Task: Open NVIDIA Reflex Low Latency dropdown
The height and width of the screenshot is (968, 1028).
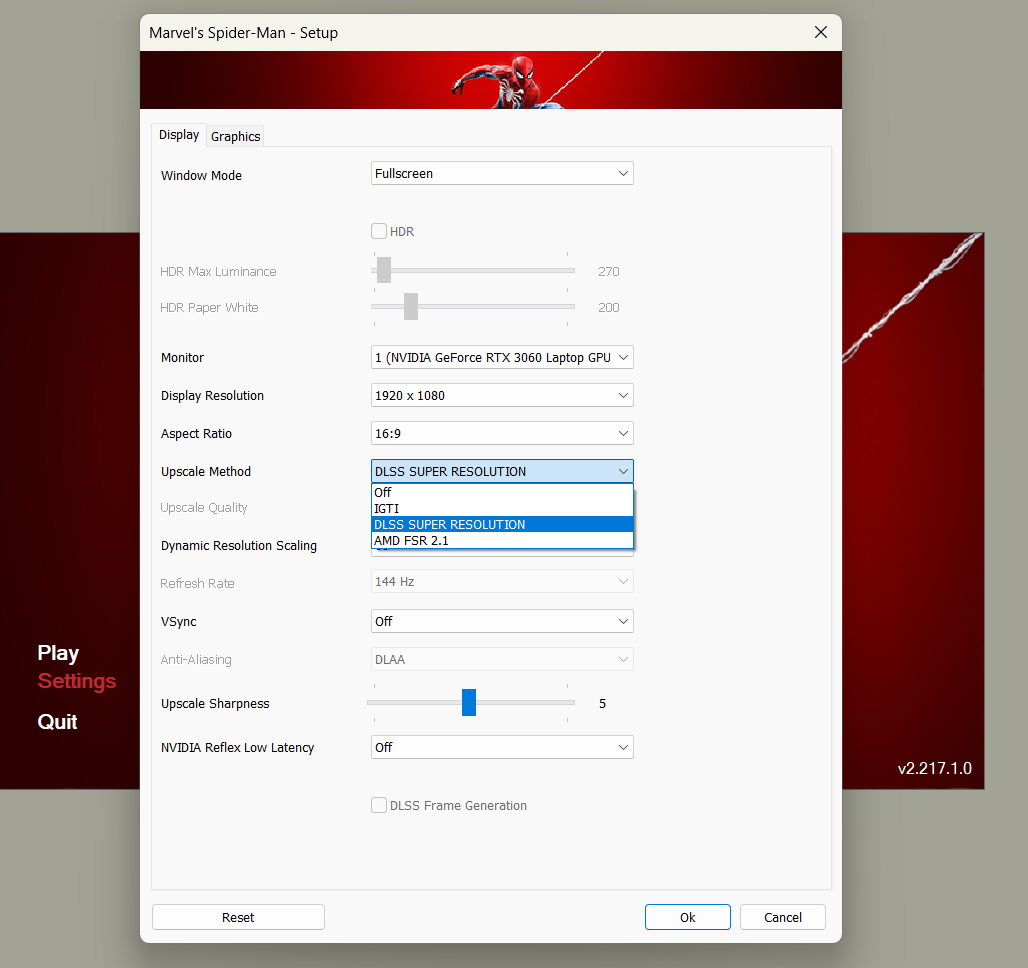Action: (502, 747)
